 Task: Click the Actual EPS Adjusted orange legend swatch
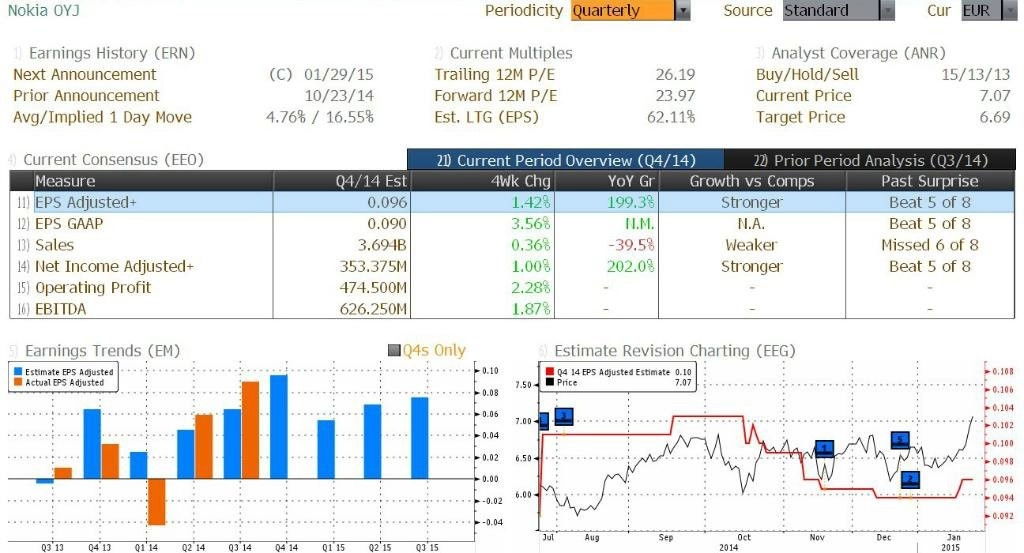[18, 382]
